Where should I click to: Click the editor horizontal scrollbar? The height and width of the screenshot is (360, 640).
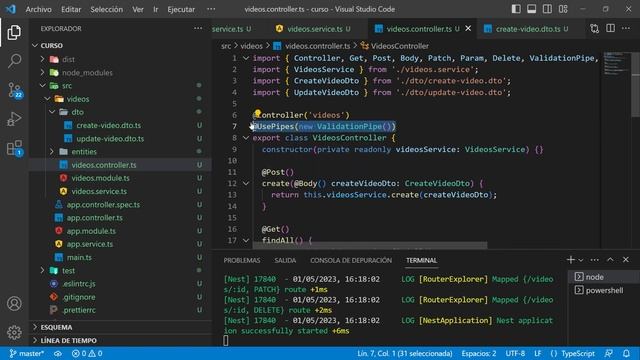(370, 245)
